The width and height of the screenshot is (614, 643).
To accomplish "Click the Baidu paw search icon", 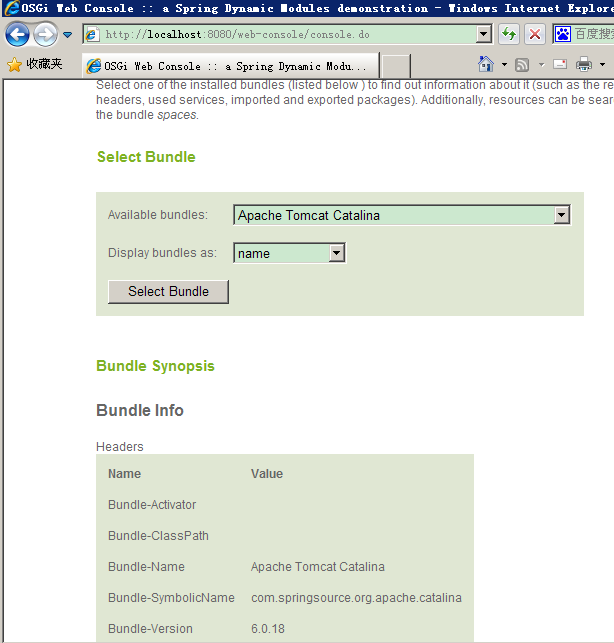I will (563, 34).
